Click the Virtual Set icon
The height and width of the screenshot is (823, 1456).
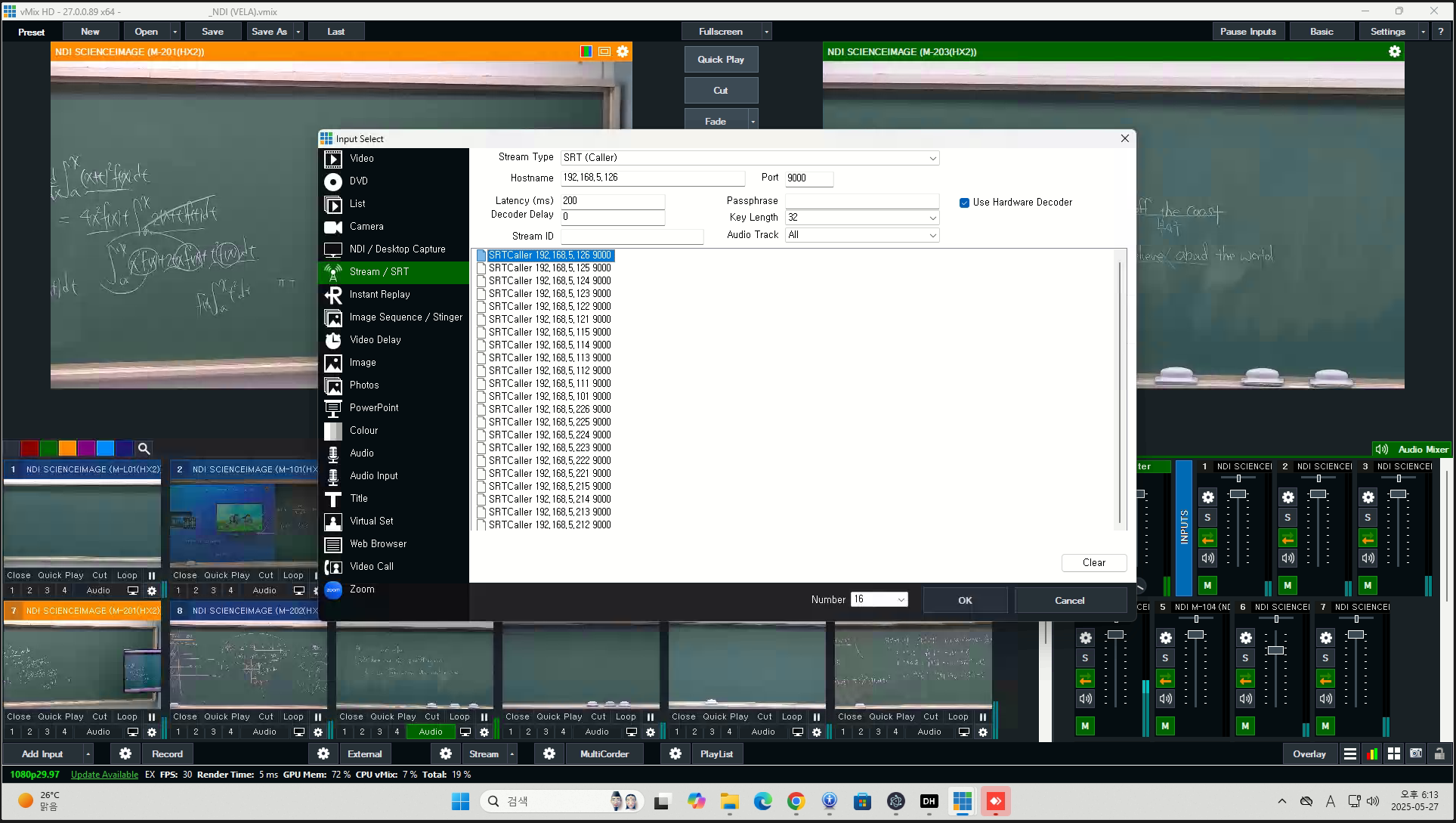coord(333,521)
